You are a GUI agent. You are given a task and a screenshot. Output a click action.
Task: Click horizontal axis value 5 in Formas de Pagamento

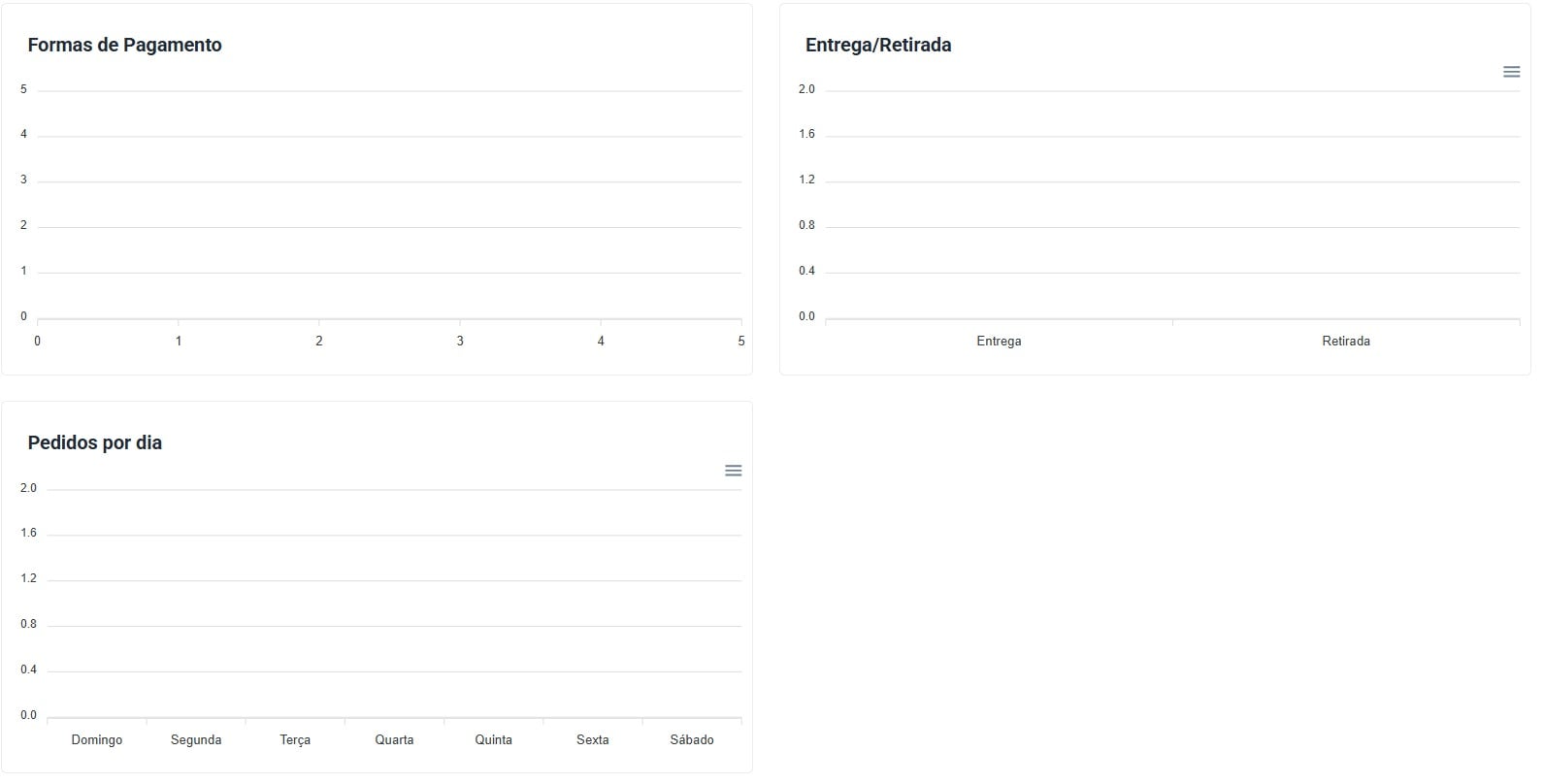point(741,341)
